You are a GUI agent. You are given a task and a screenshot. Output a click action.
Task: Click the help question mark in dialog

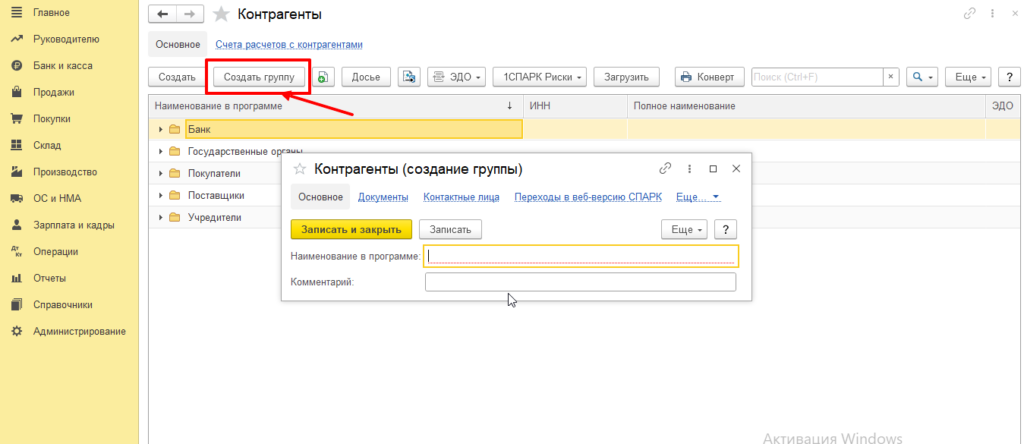(x=728, y=229)
